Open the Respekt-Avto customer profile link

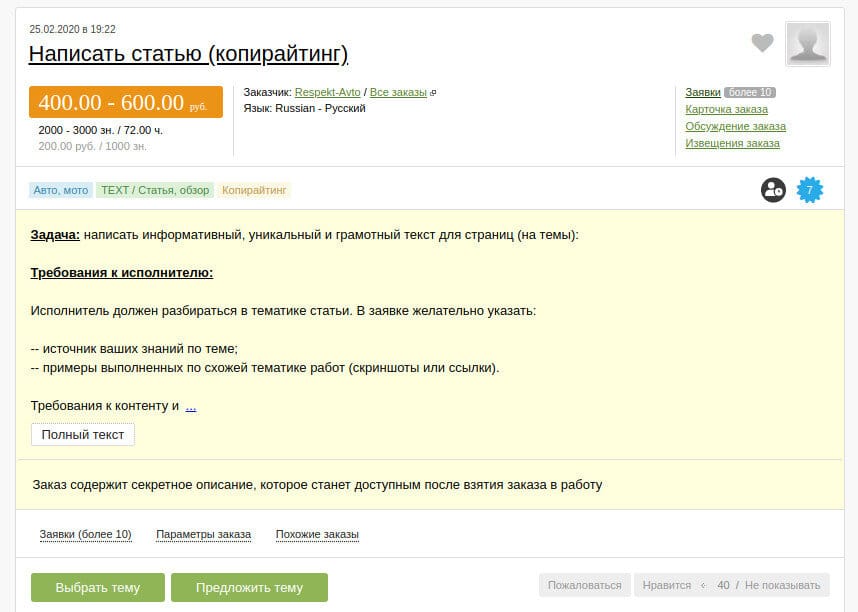[327, 92]
